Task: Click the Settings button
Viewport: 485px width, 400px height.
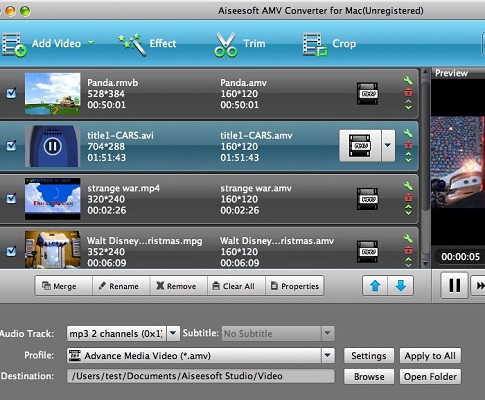Action: click(369, 356)
